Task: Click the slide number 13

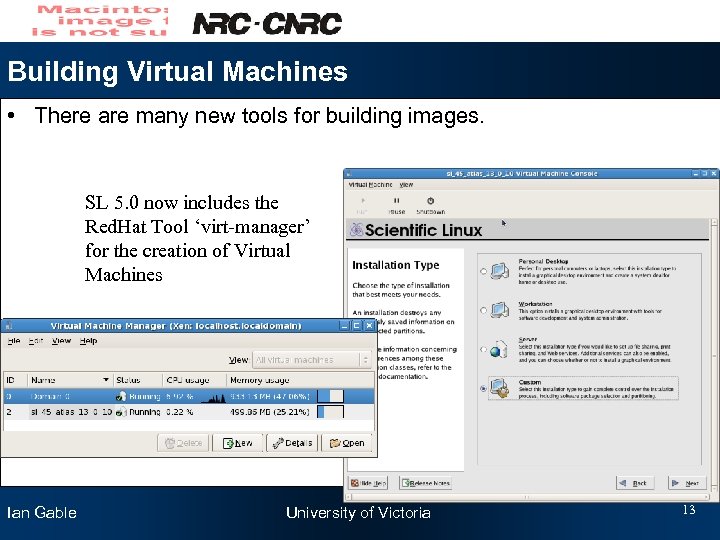Action: click(x=689, y=510)
